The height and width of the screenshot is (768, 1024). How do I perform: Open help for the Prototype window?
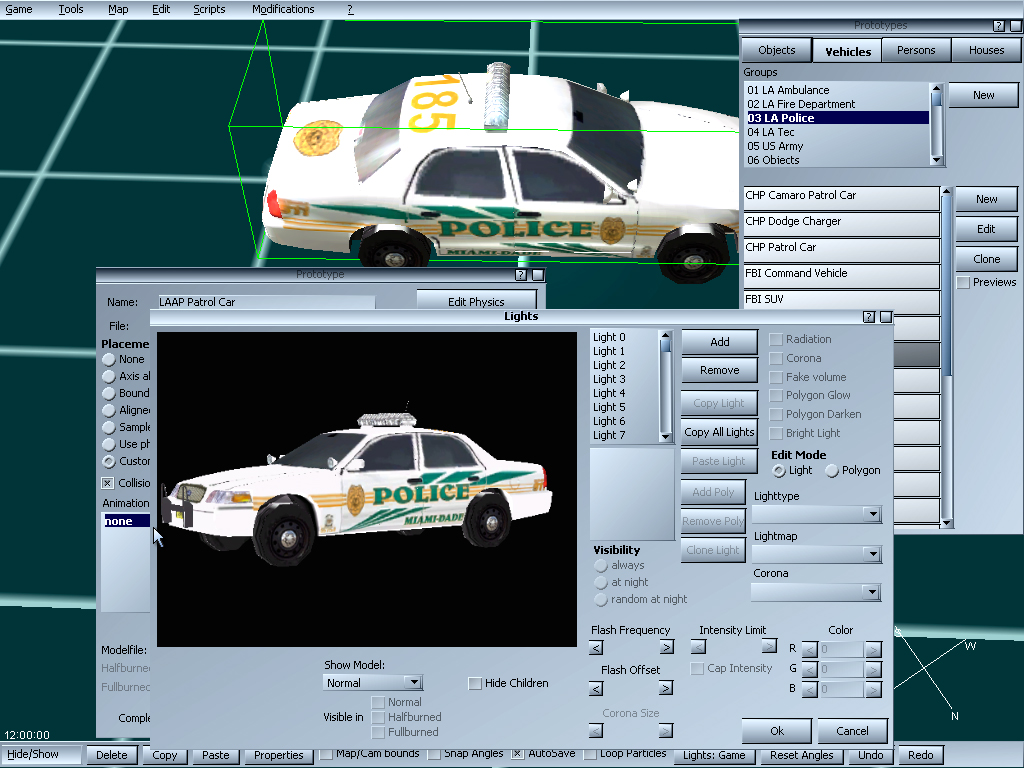(x=520, y=275)
